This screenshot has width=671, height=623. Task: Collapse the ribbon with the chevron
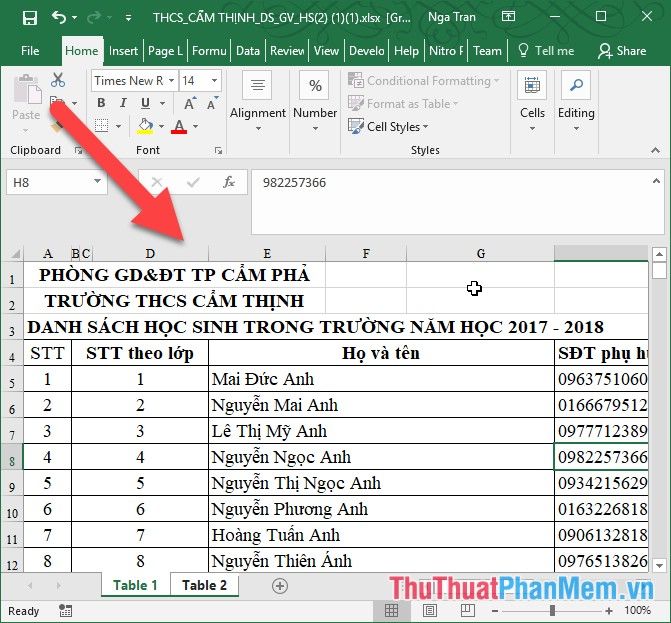[x=655, y=150]
